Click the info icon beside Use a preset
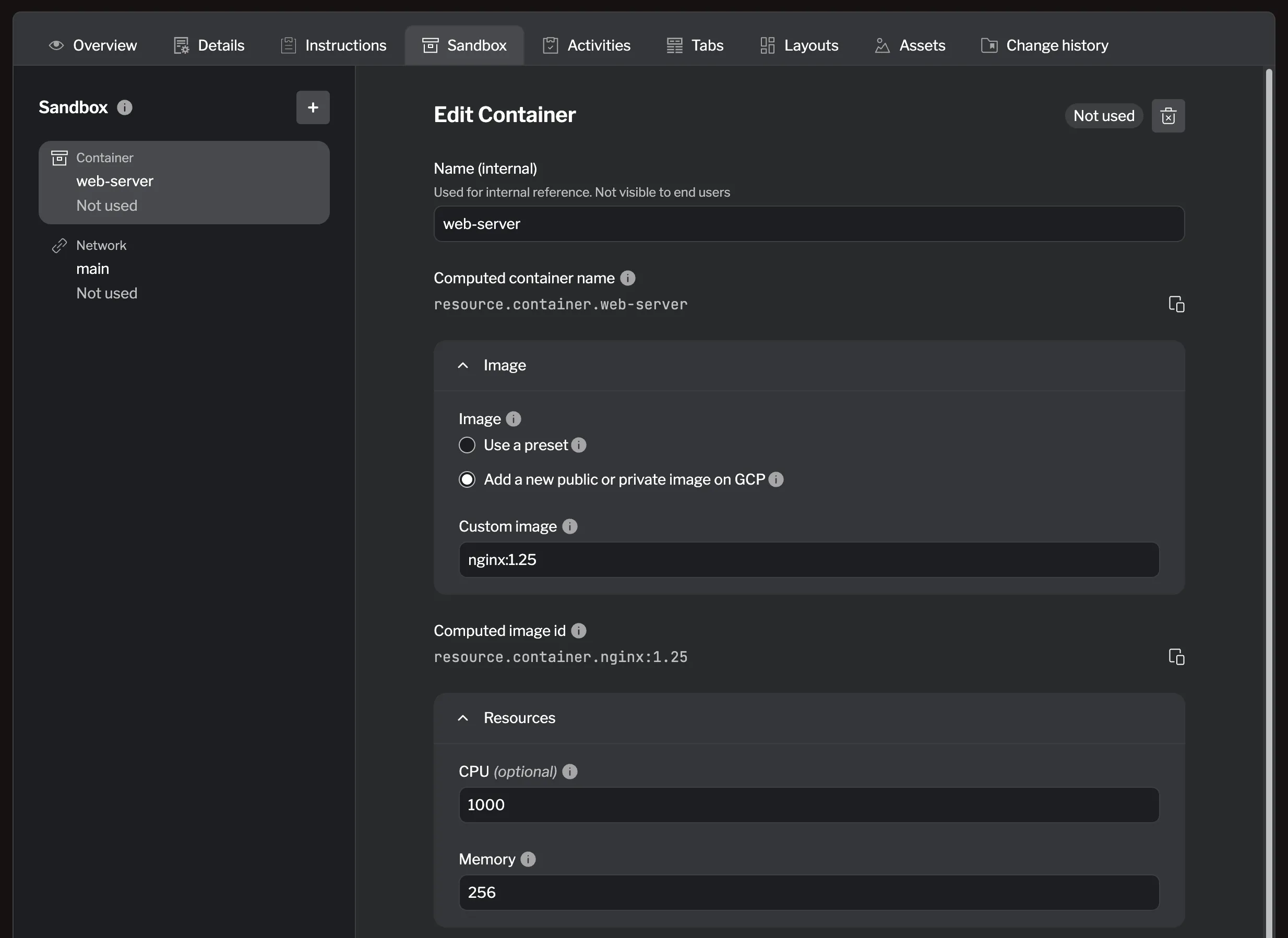The height and width of the screenshot is (938, 1288). point(579,445)
